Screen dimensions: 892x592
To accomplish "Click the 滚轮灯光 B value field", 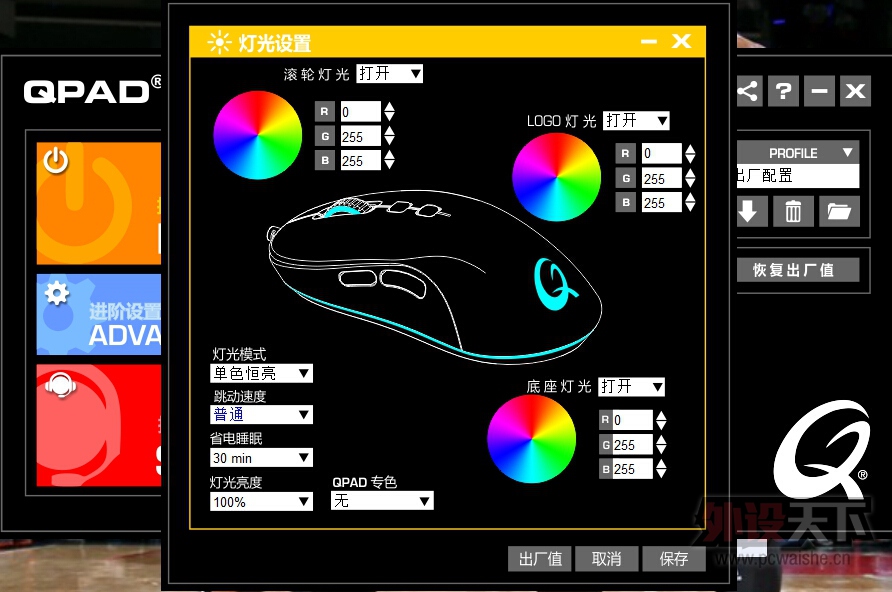I will click(360, 160).
